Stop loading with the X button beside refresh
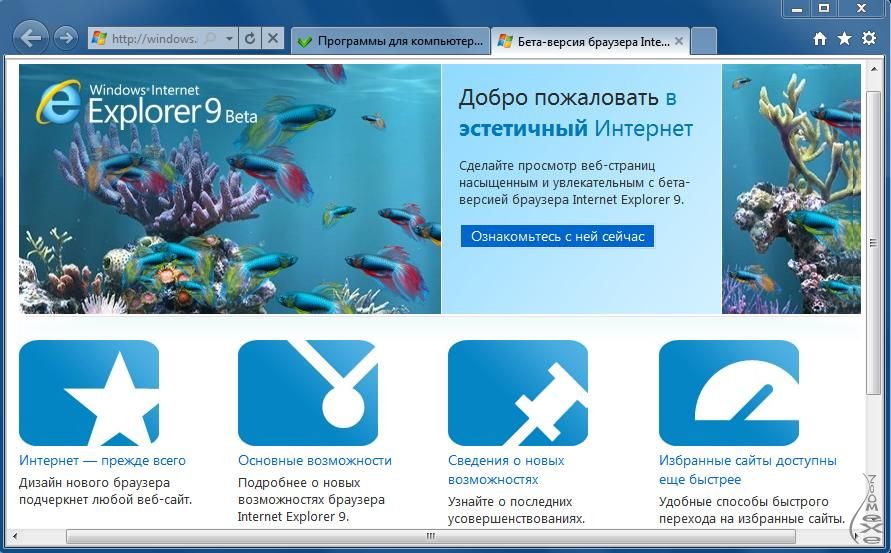891x553 pixels. (273, 39)
